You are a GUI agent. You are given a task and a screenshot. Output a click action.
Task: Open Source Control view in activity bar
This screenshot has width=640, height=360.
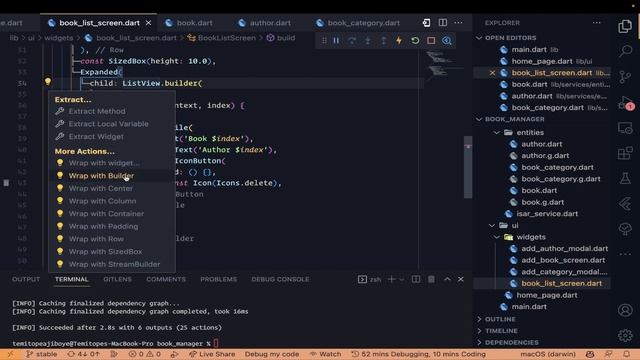(x=625, y=77)
